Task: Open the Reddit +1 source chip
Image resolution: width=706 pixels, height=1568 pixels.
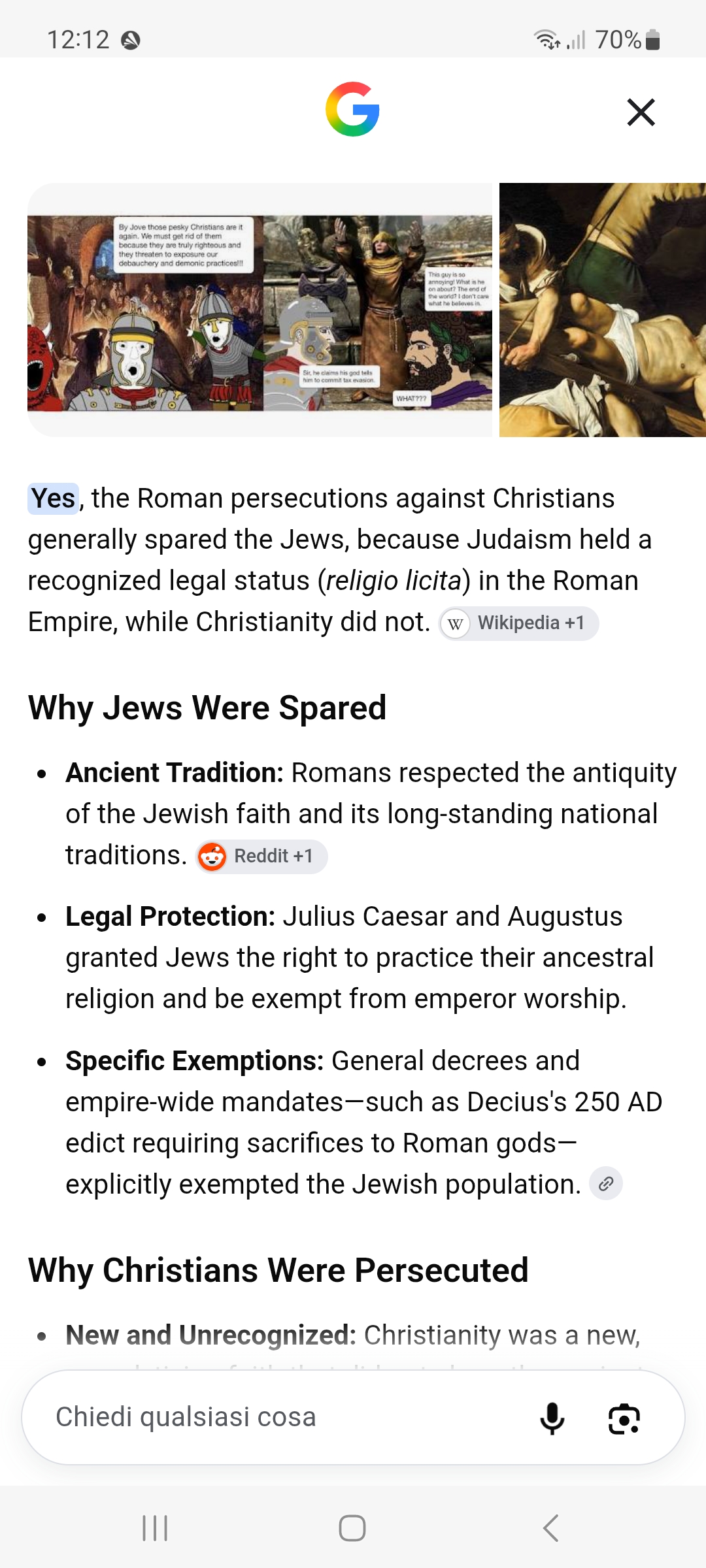Action: click(261, 856)
